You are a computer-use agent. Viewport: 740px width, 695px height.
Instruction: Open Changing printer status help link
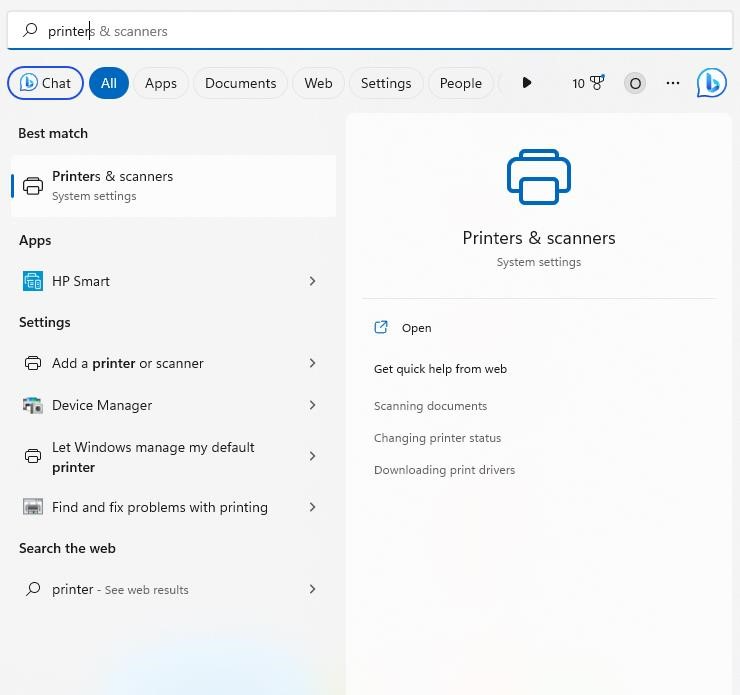(437, 438)
